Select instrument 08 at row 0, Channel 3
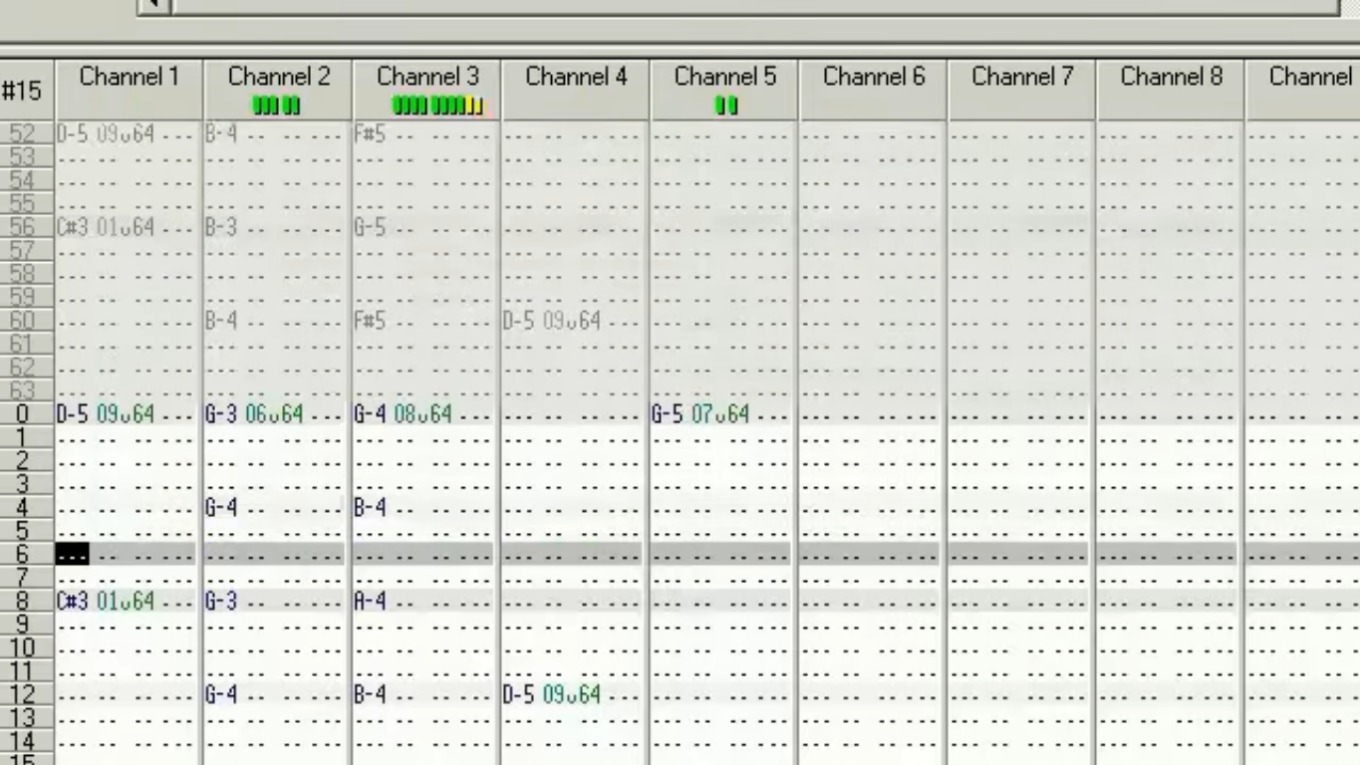This screenshot has width=1360, height=765. (405, 414)
